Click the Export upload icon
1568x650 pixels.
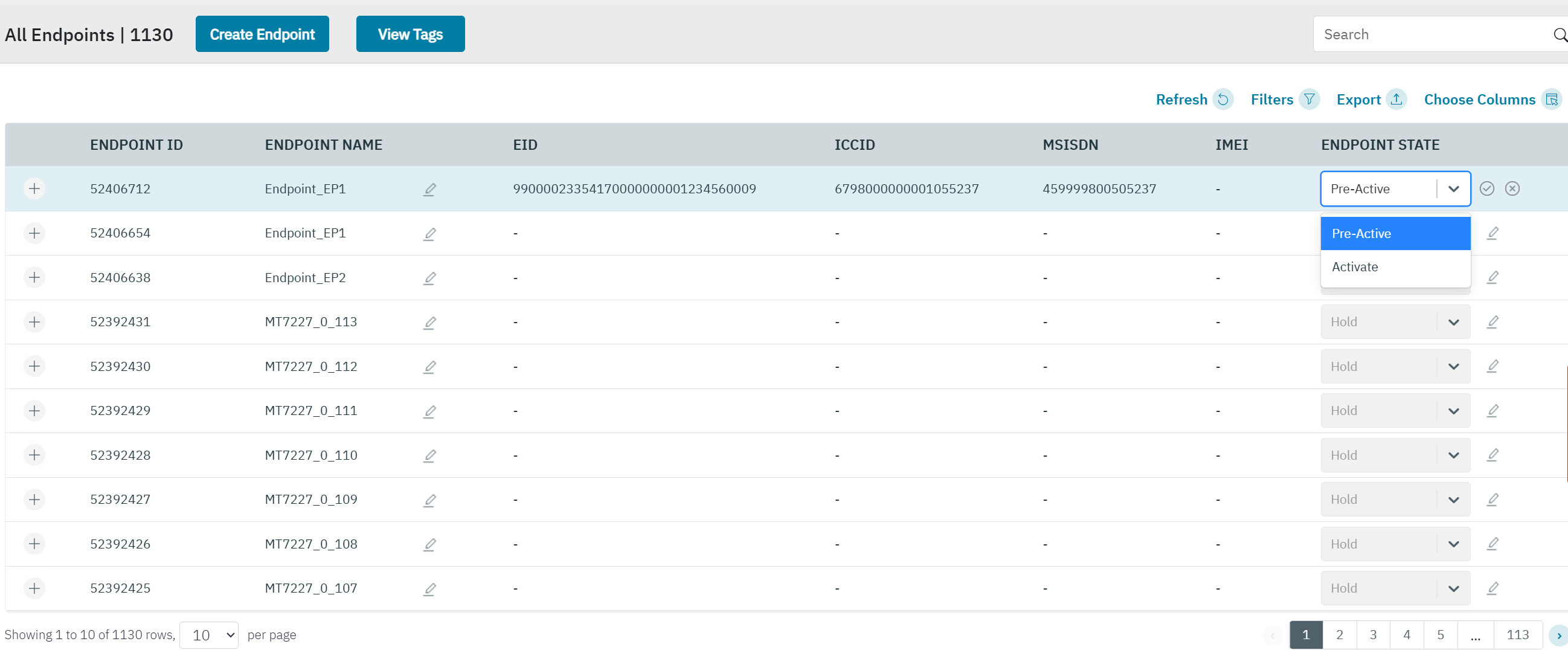[1396, 99]
